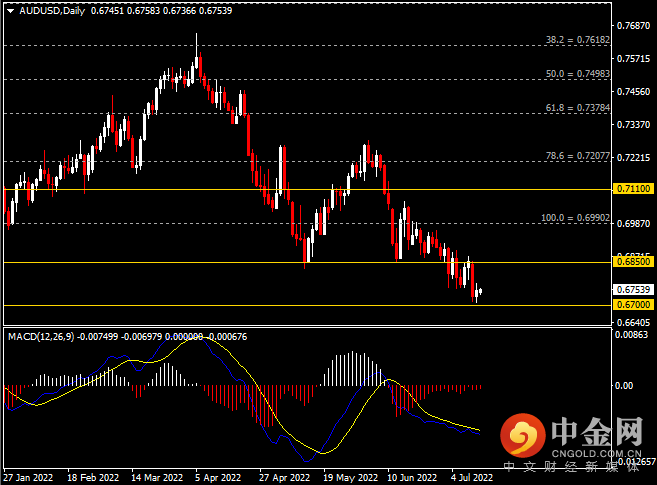Screen dimensions: 657x485
Task: Select the current price tag 0.67539
Action: click(633, 289)
